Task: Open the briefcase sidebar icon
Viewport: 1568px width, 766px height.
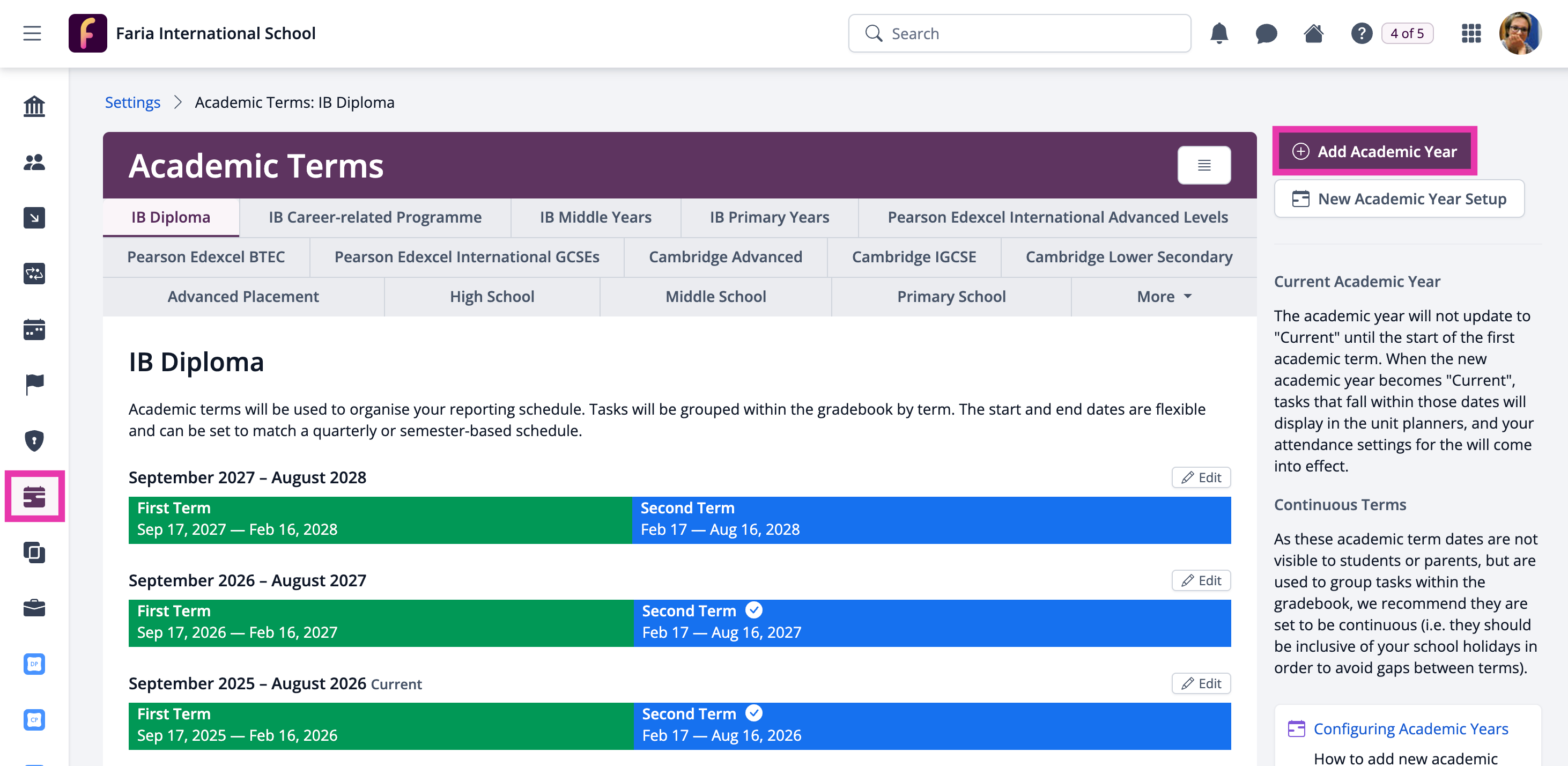Action: point(34,608)
